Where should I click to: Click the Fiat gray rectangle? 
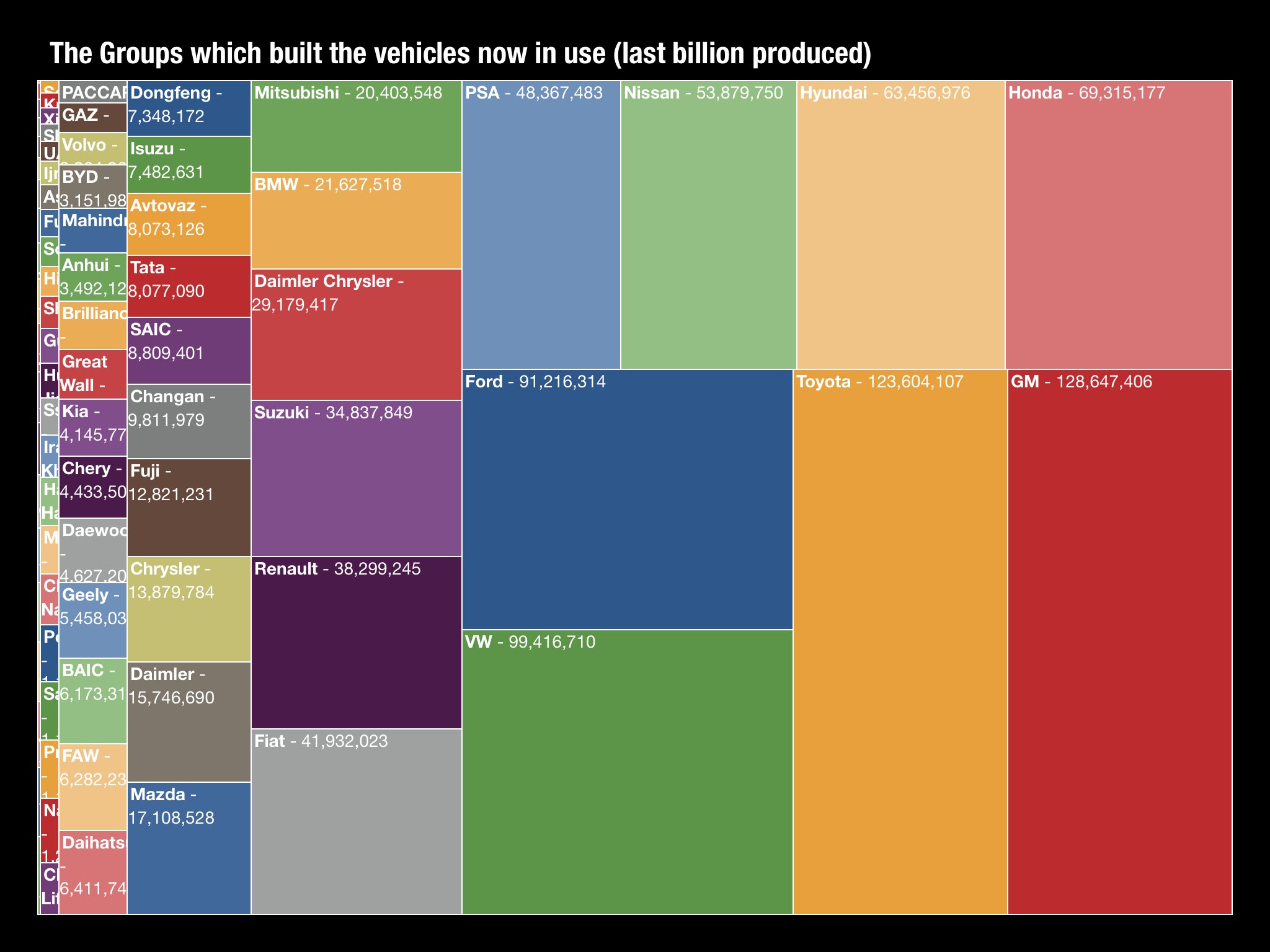(357, 821)
